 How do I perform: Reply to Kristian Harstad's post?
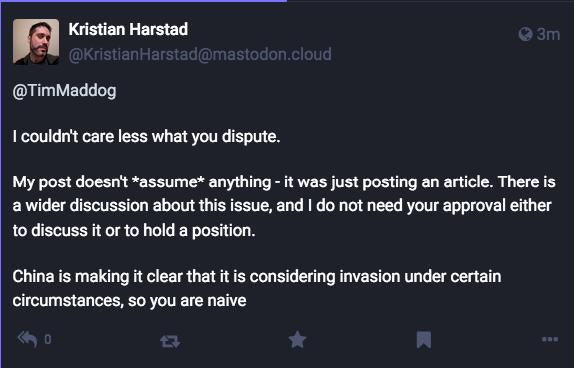27,339
